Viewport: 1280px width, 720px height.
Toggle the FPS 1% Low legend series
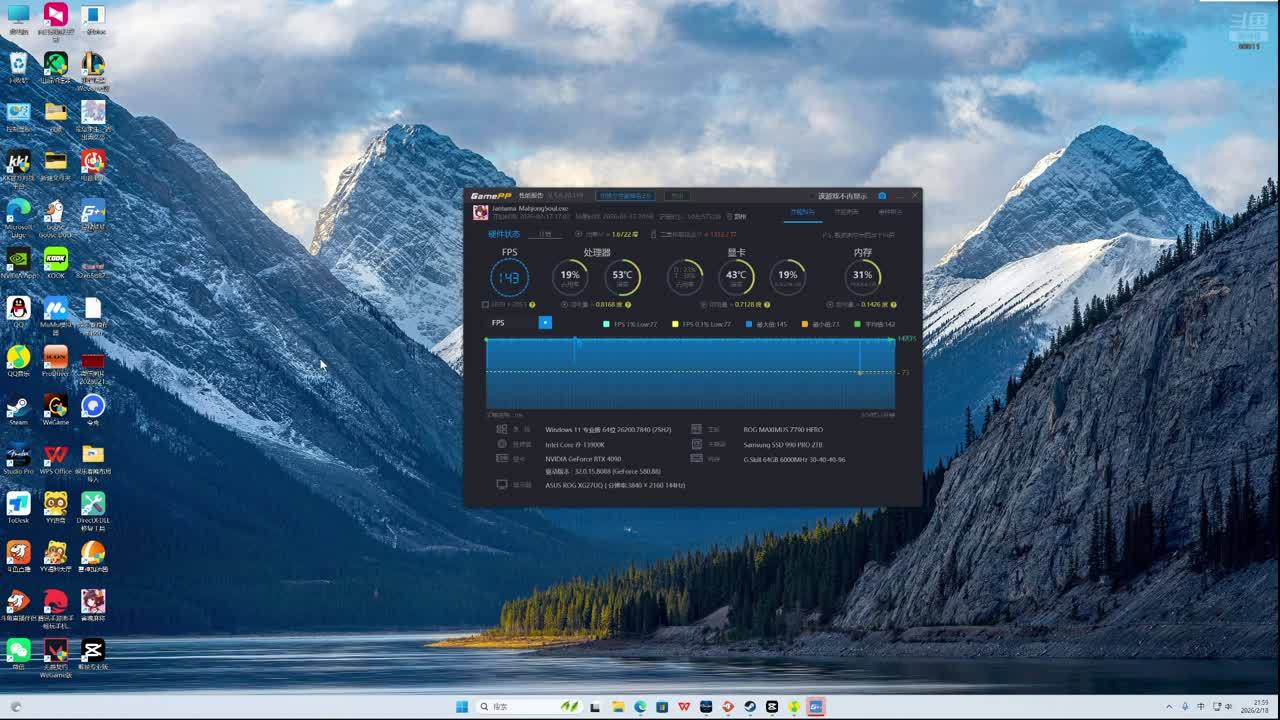coord(606,324)
